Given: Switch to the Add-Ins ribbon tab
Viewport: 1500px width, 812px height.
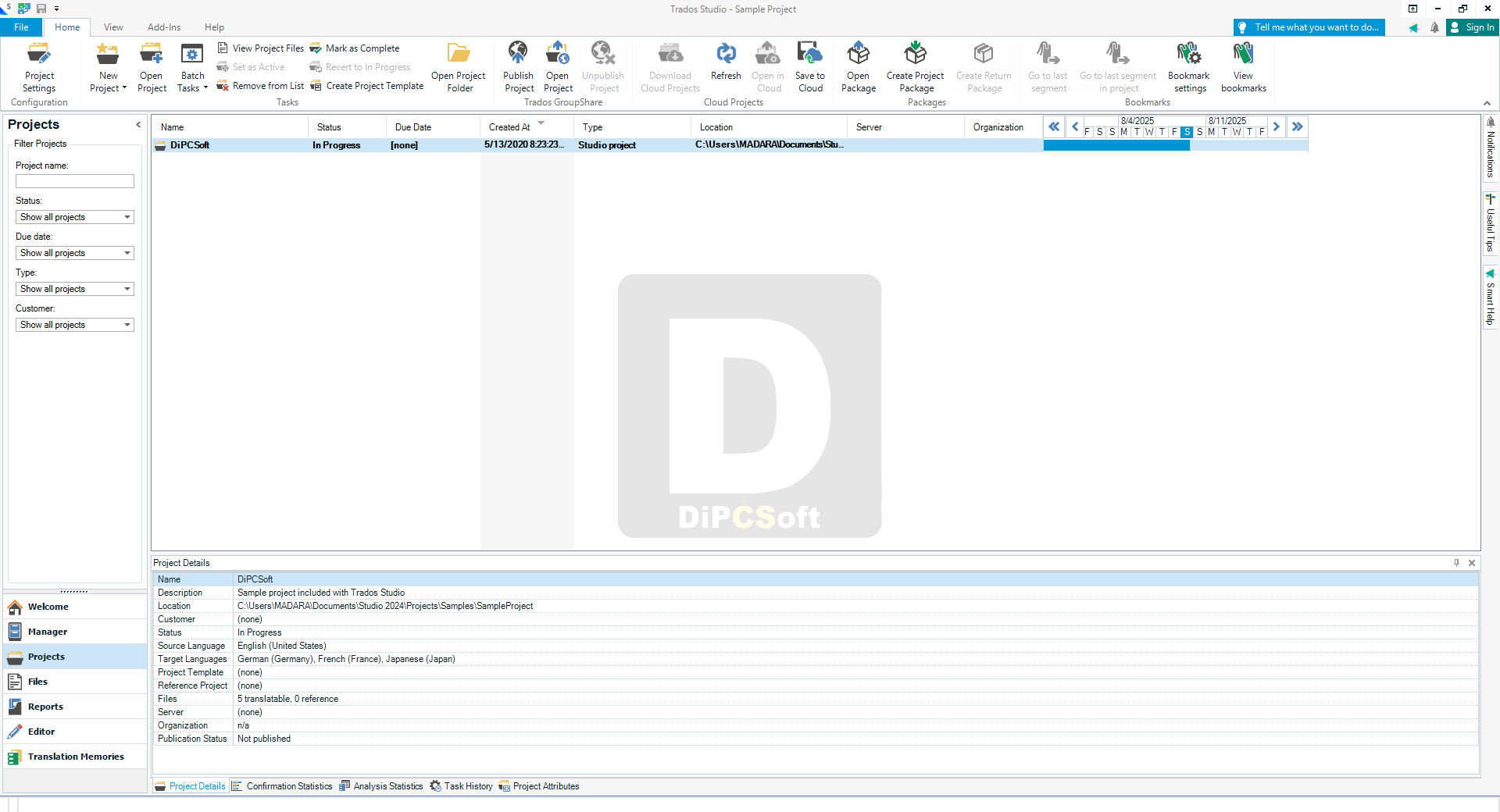Looking at the screenshot, I should click(x=164, y=27).
